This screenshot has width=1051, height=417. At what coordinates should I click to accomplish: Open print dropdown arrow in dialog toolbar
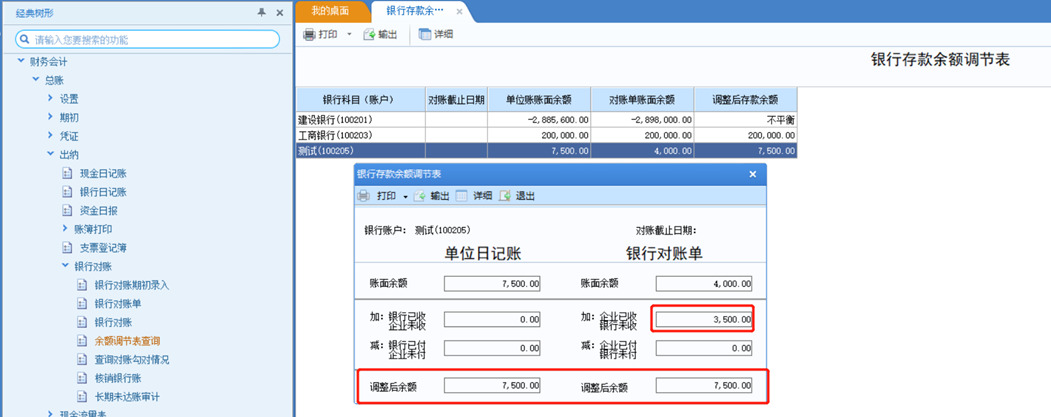405,196
